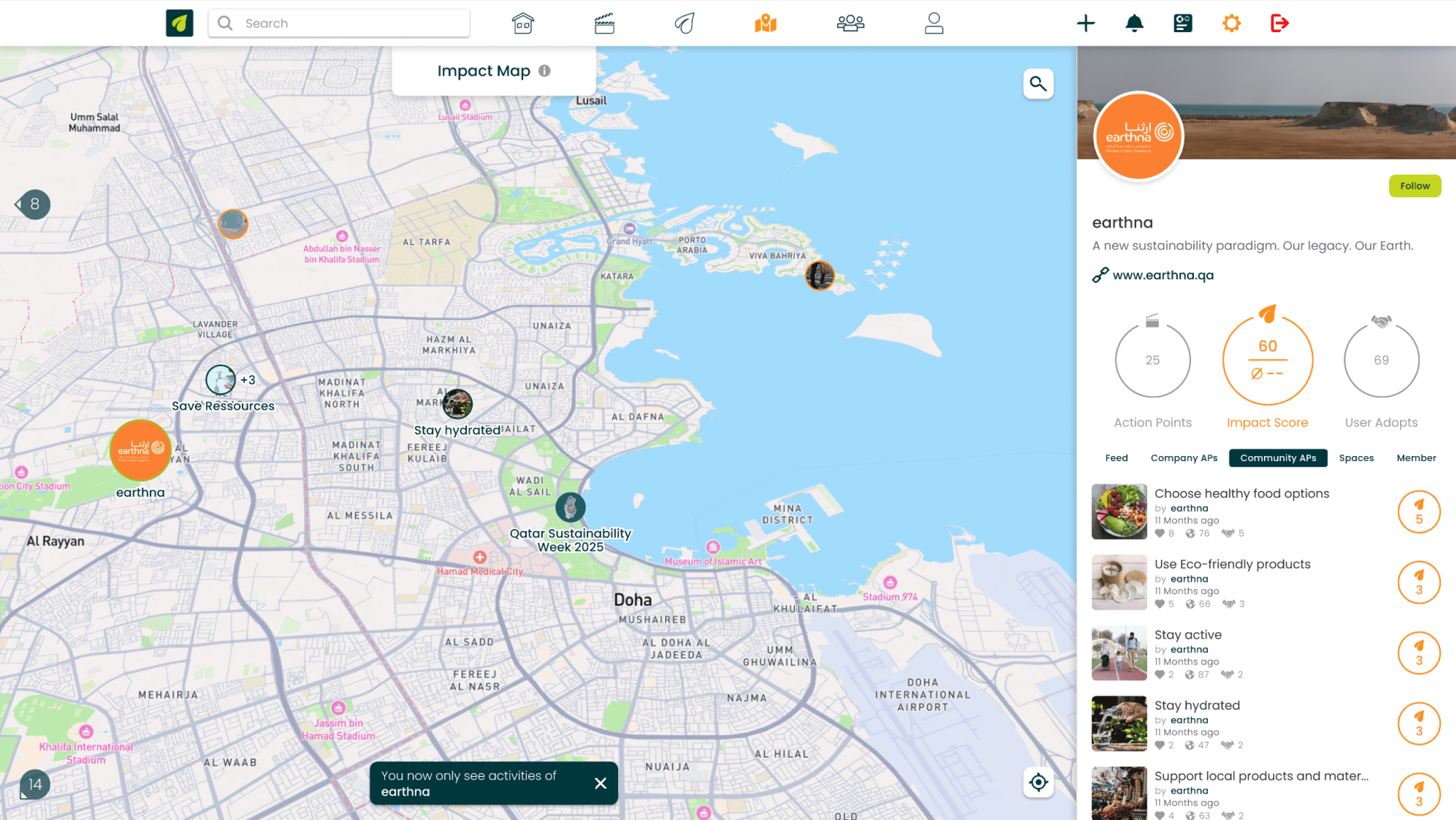
Task: Click the map marker near Abdullah bin Nasser Stadium
Action: (232, 224)
